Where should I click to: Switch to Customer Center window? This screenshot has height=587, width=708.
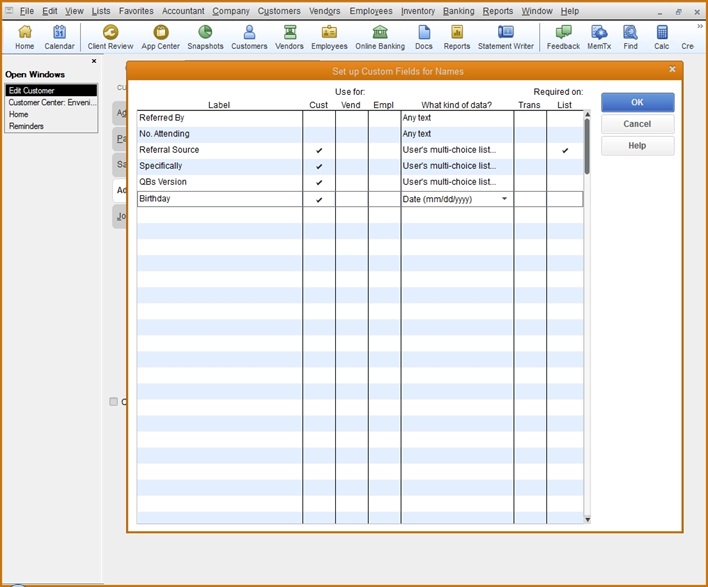[51, 102]
